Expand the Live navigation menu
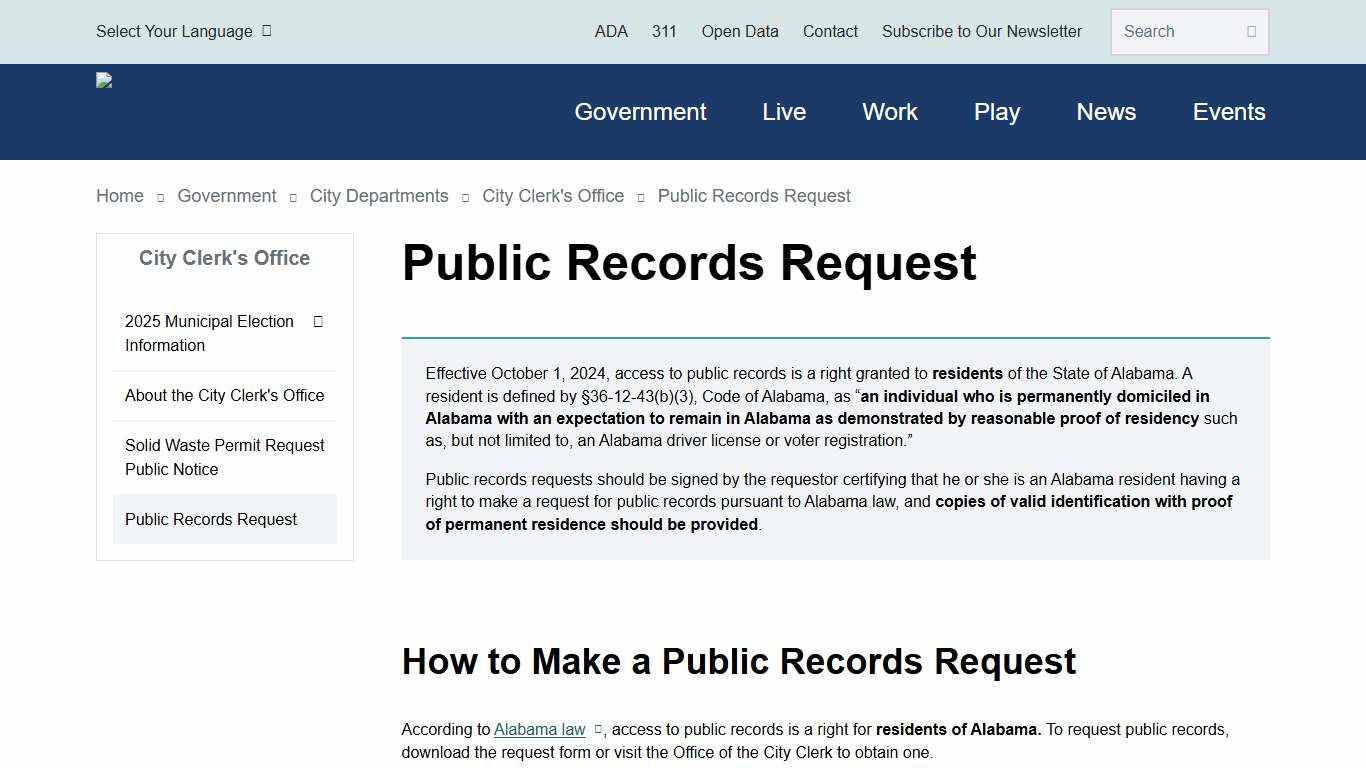 pos(783,111)
